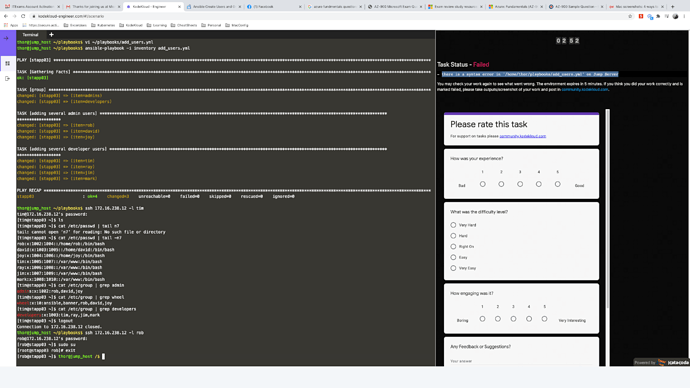Reload the page with refresh icon
690x388 pixels.
[23, 16]
